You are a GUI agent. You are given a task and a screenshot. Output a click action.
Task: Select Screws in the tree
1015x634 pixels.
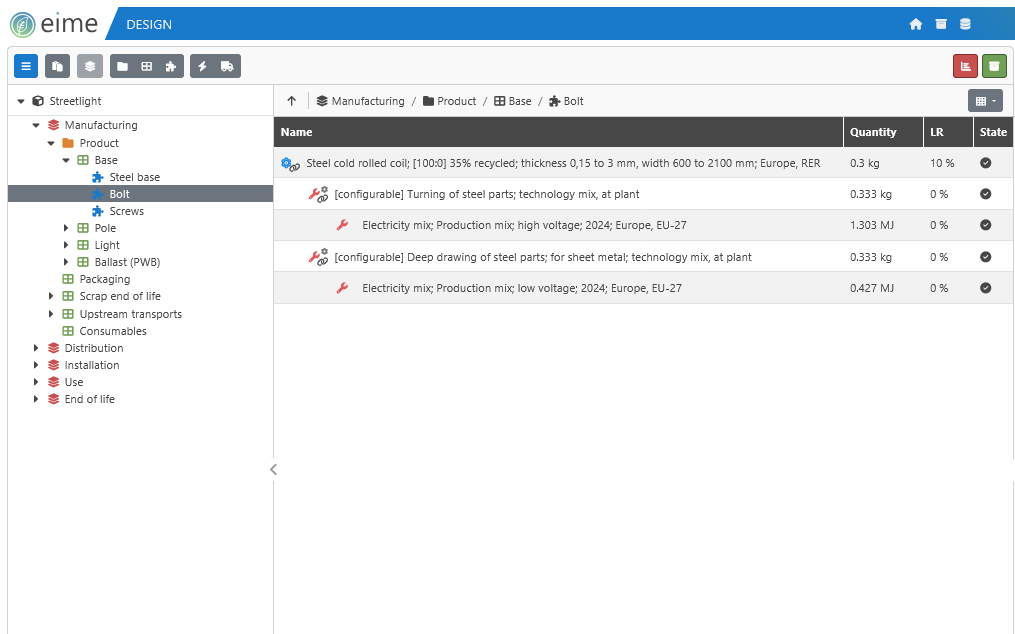coord(126,211)
